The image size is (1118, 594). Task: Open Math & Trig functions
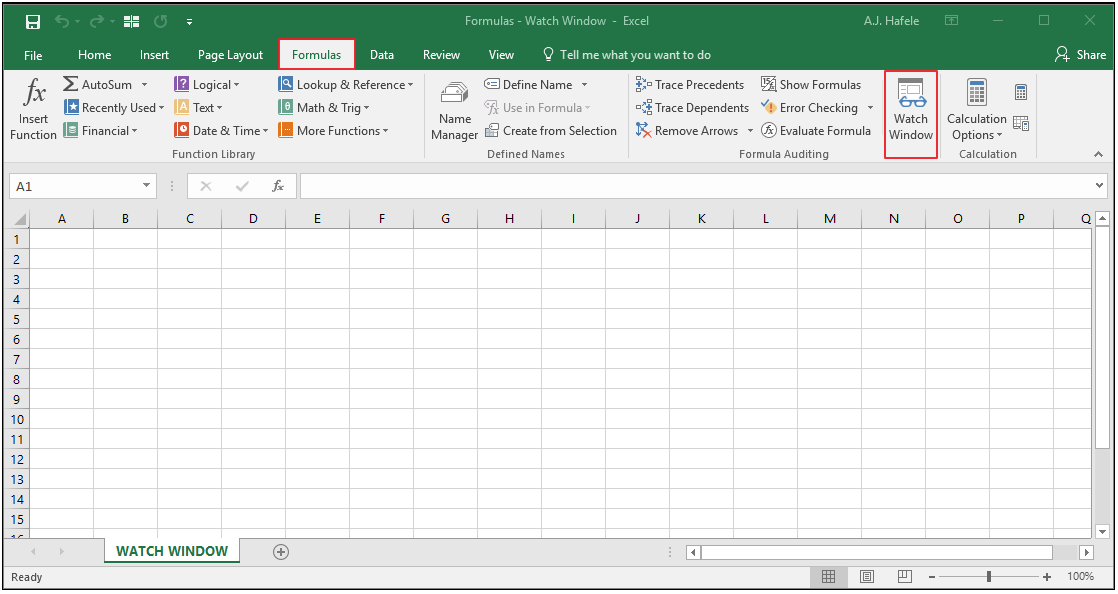pos(324,108)
